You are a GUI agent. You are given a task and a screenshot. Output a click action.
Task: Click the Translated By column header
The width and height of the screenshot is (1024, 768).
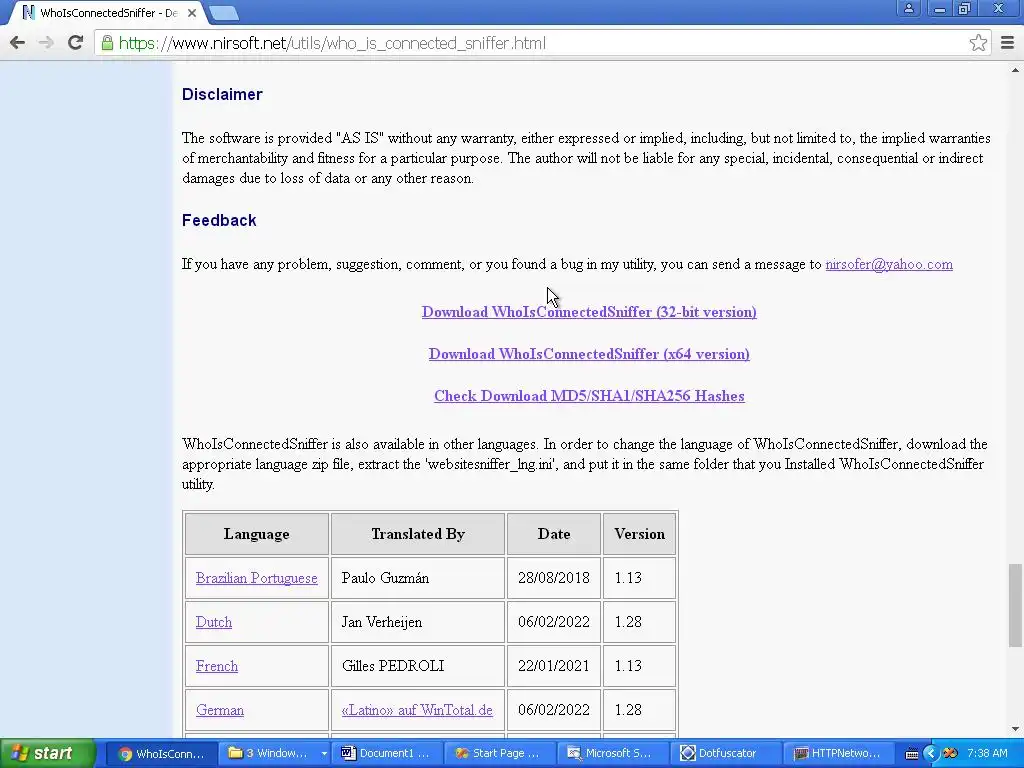[x=418, y=534]
